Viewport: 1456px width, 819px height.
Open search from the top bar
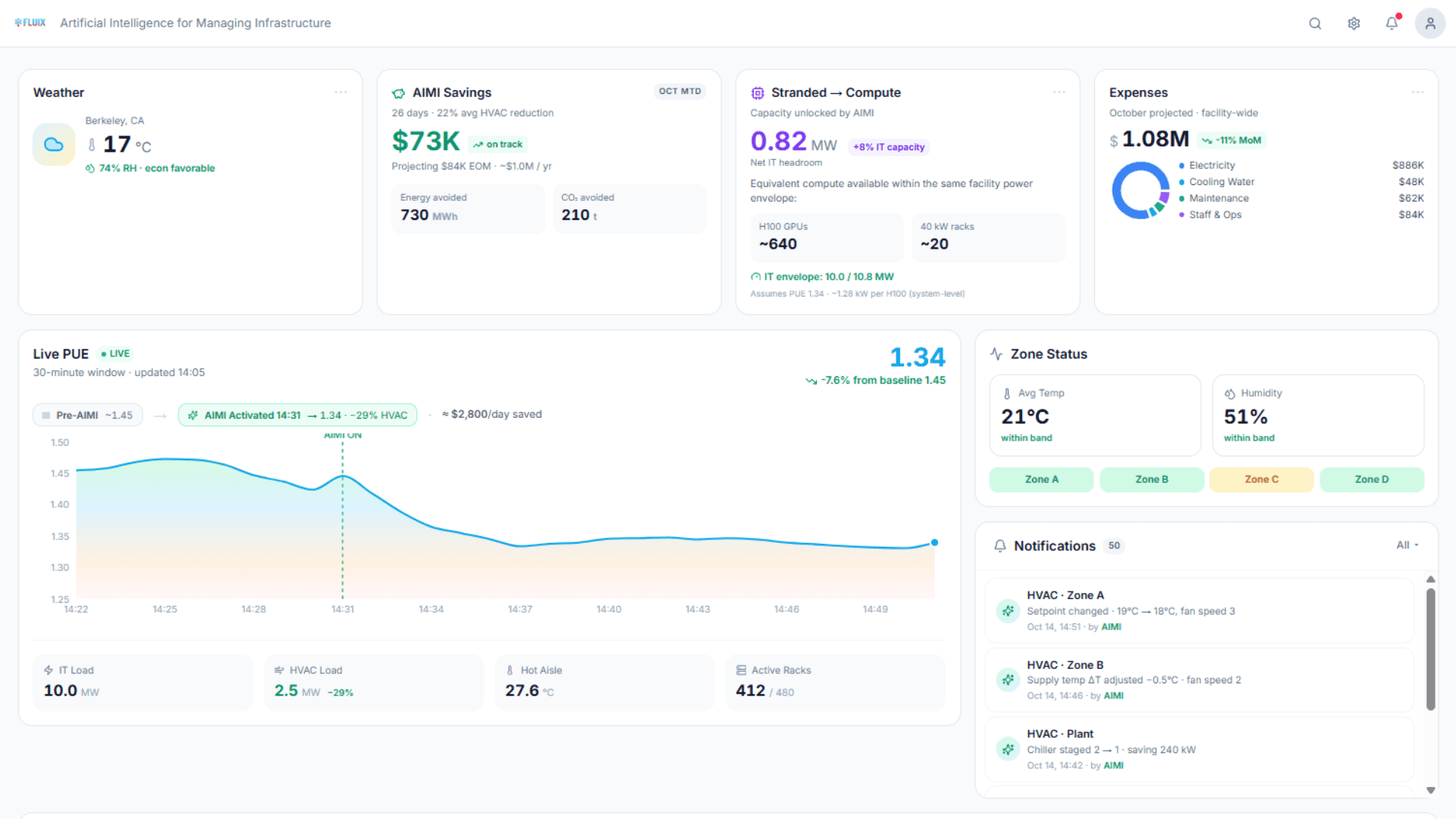[x=1314, y=24]
